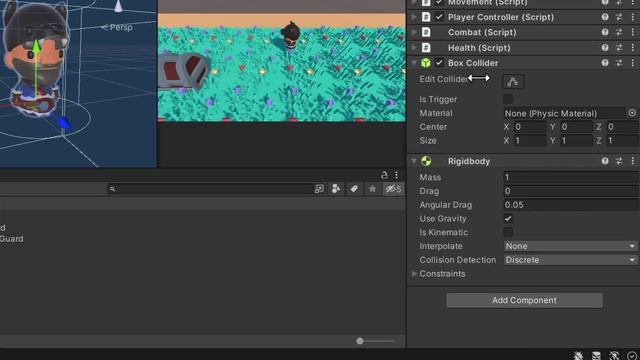The width and height of the screenshot is (640, 360).
Task: Click the treasure chest in Game view
Action: 183,72
